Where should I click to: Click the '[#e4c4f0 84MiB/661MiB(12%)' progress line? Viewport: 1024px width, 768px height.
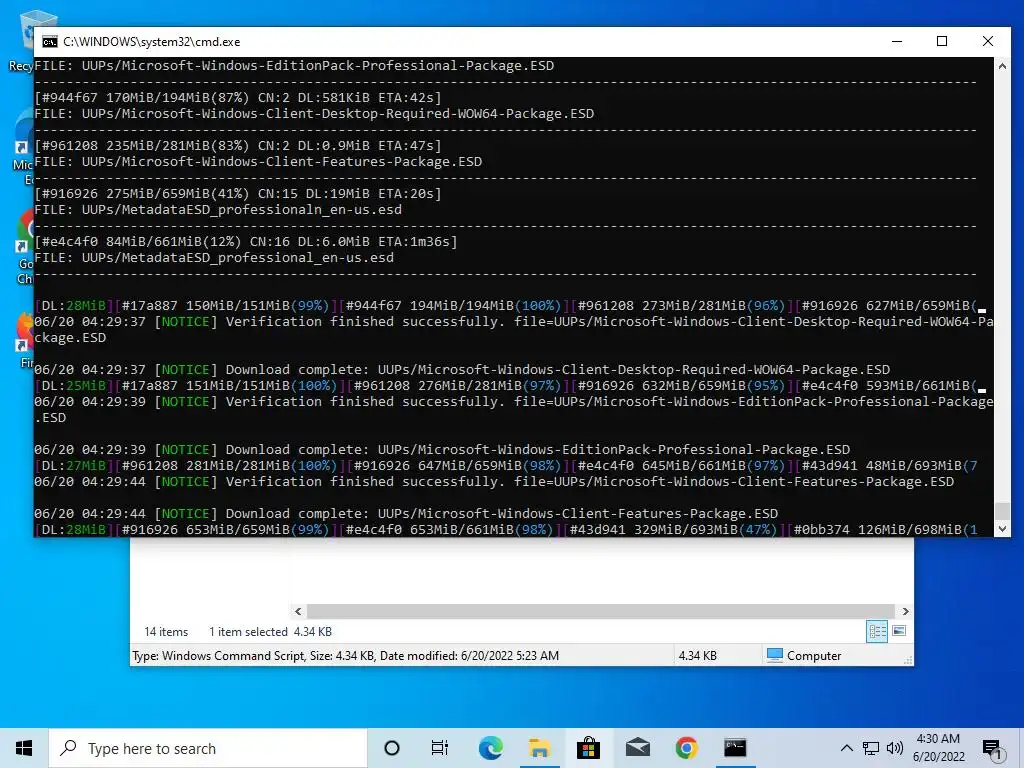tap(246, 242)
